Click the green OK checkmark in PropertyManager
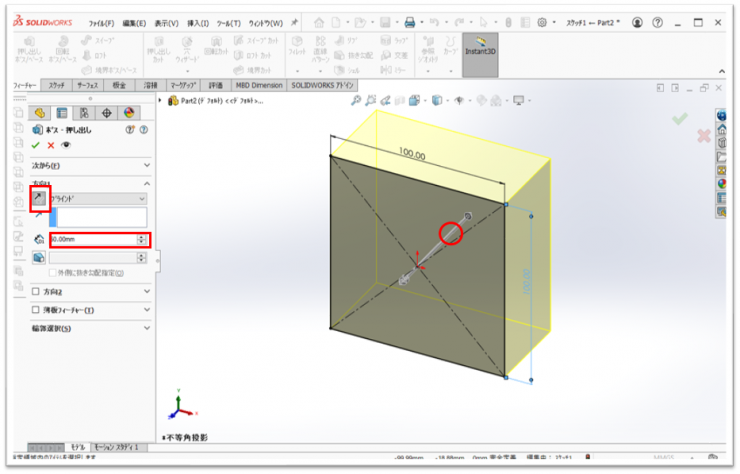 click(x=35, y=145)
